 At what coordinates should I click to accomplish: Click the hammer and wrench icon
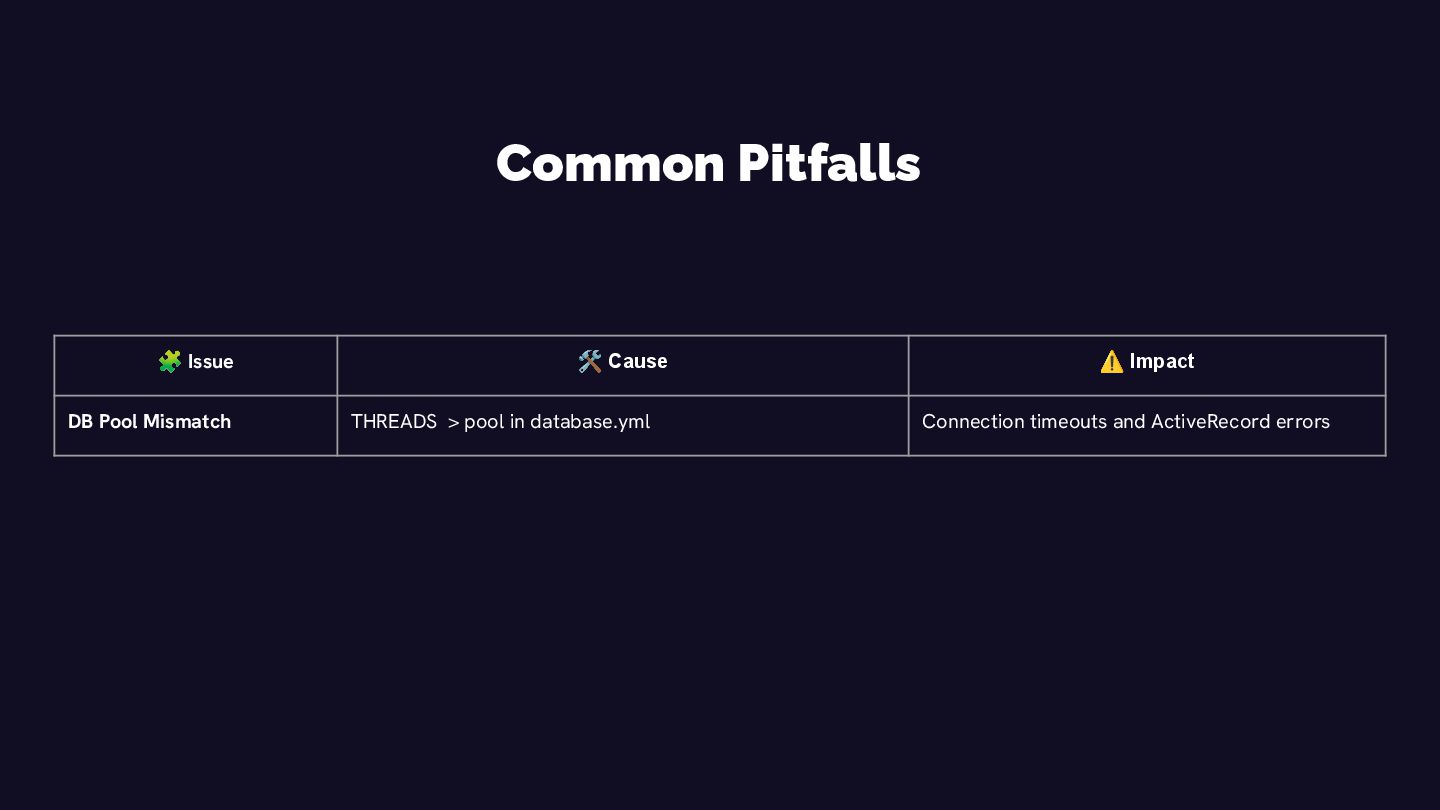(590, 361)
